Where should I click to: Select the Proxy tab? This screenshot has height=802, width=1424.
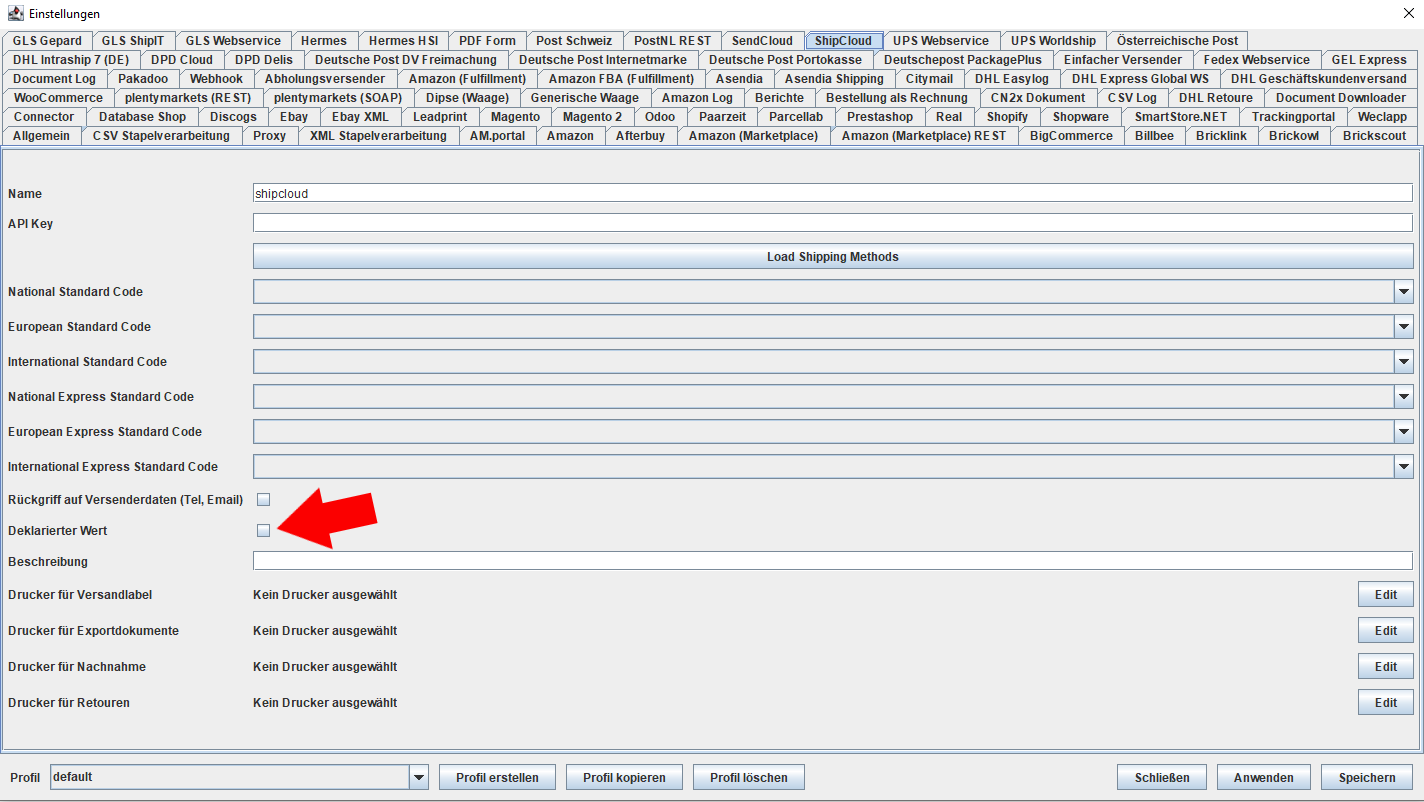269,136
